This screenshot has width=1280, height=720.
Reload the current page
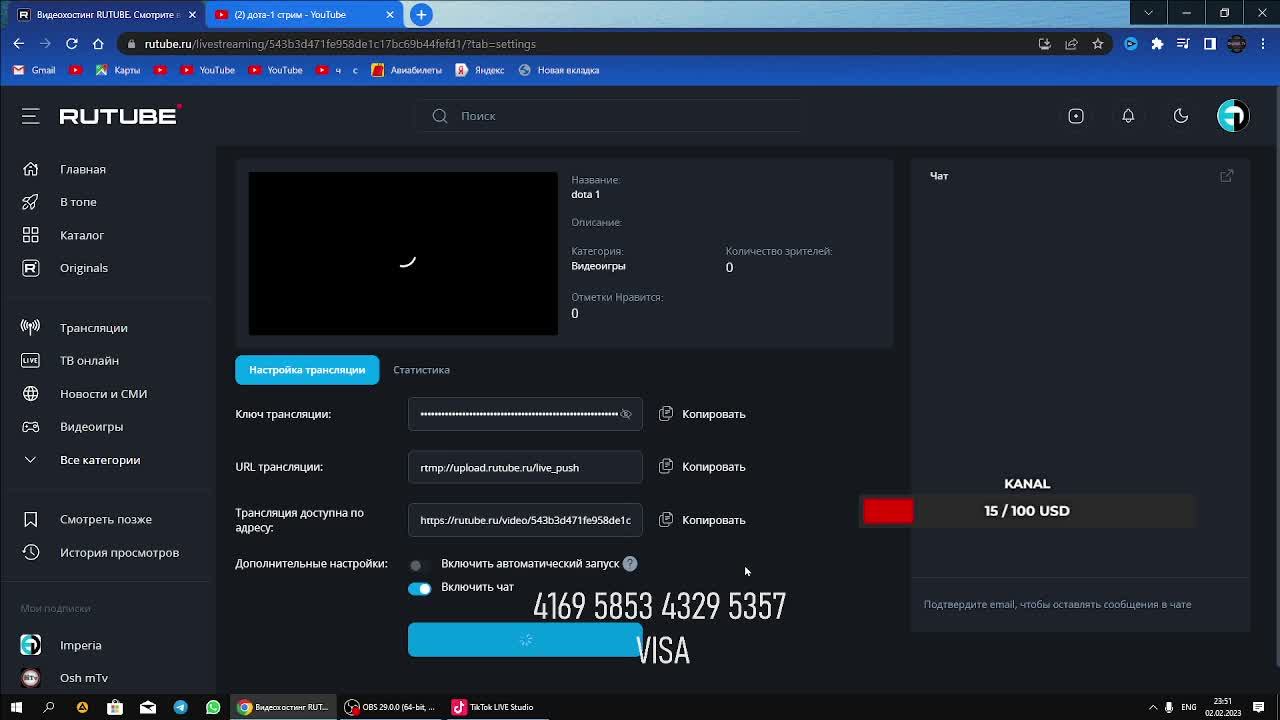pyautogui.click(x=71, y=44)
